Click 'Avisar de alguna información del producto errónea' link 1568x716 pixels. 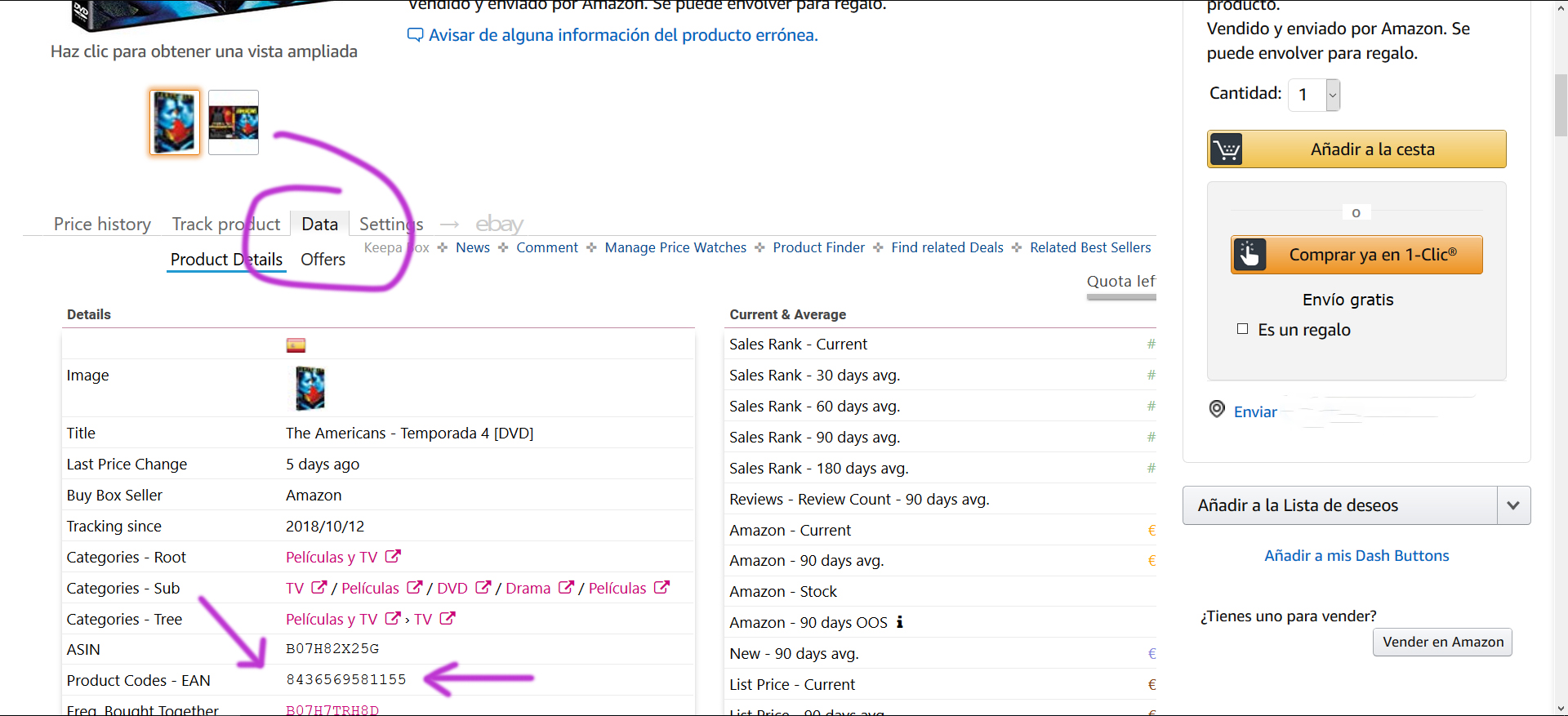pyautogui.click(x=623, y=35)
